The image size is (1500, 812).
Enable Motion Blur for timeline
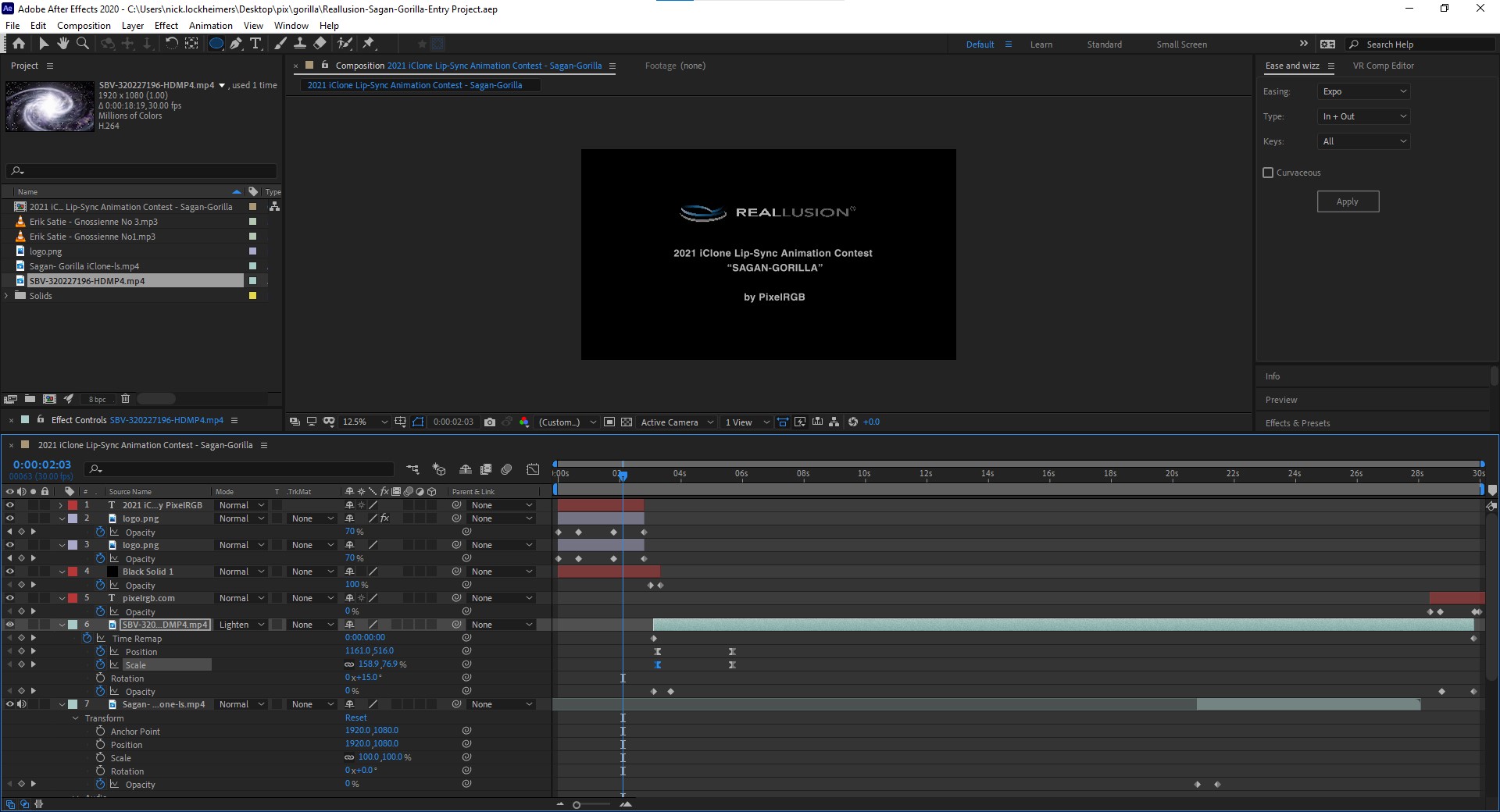click(x=506, y=469)
